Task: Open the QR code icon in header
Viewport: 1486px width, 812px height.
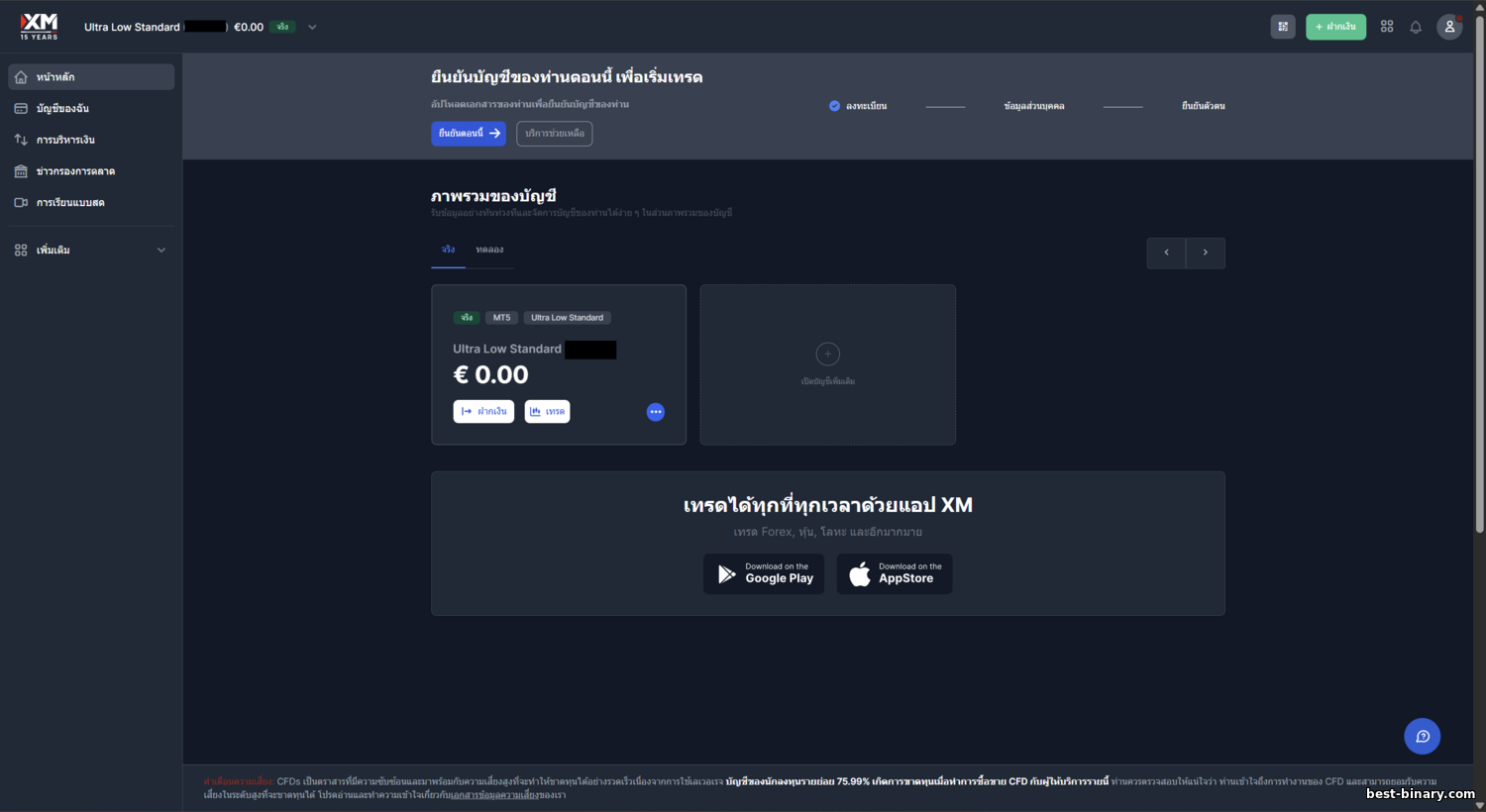Action: (1283, 27)
